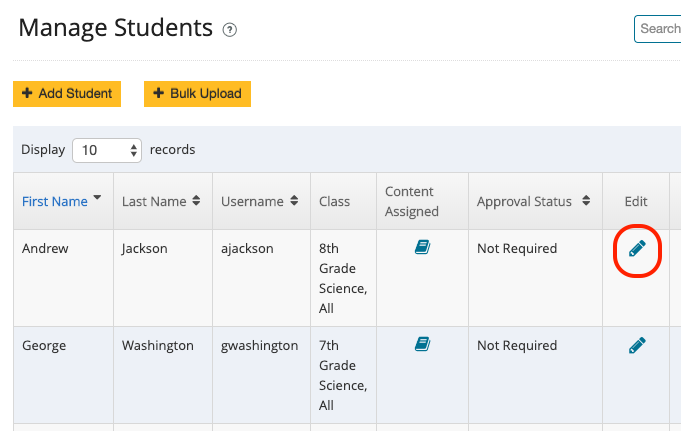This screenshot has width=681, height=431.
Task: Click Andrew Jackson's Not Required status
Action: (x=517, y=248)
